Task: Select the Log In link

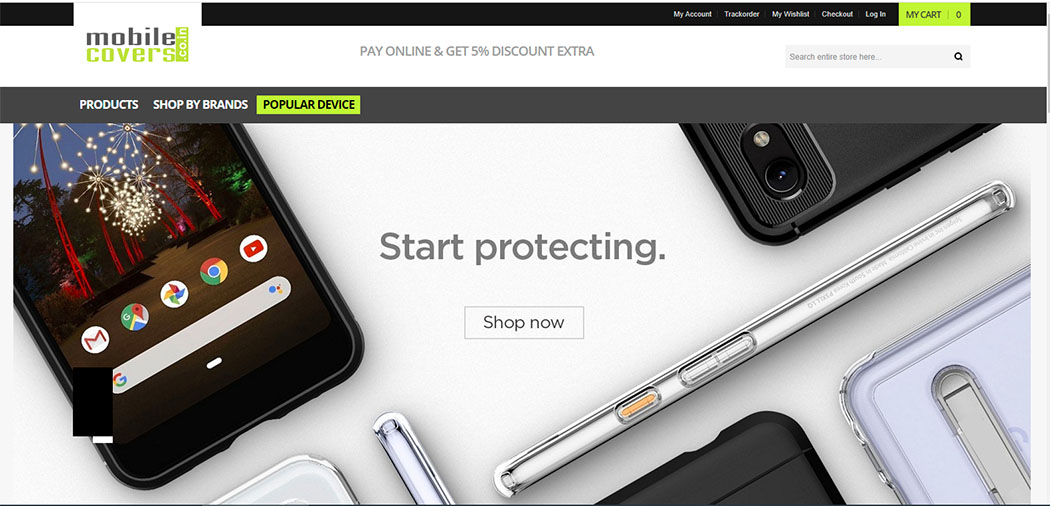Action: pos(875,14)
